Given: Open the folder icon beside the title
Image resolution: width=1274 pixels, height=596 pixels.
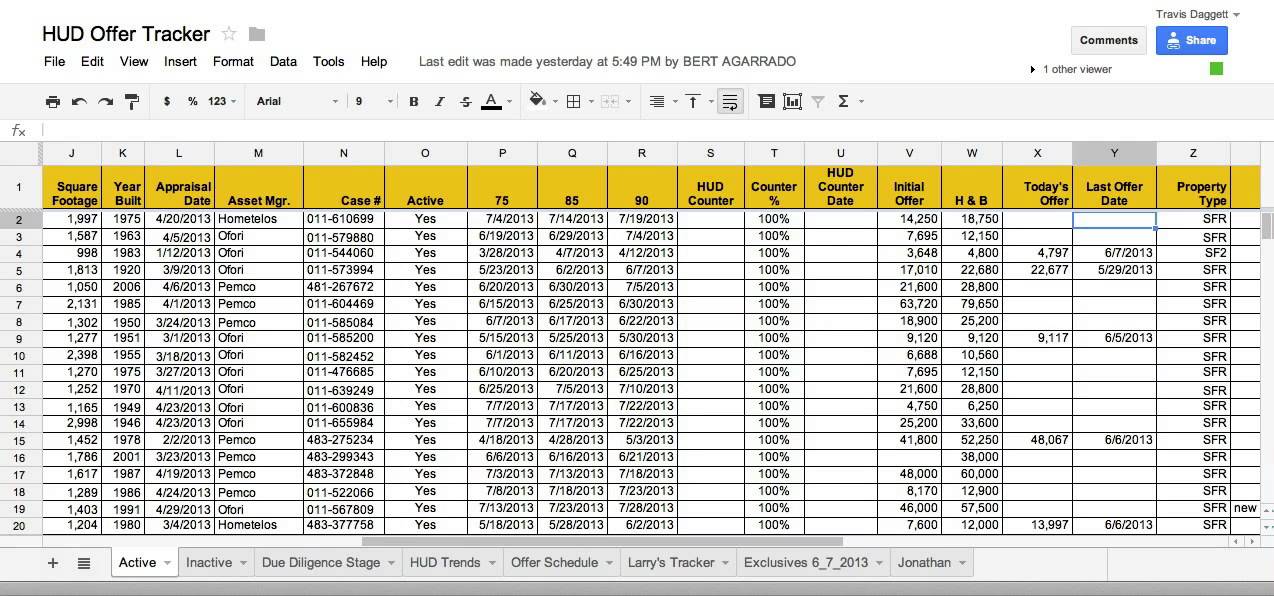Looking at the screenshot, I should (257, 34).
